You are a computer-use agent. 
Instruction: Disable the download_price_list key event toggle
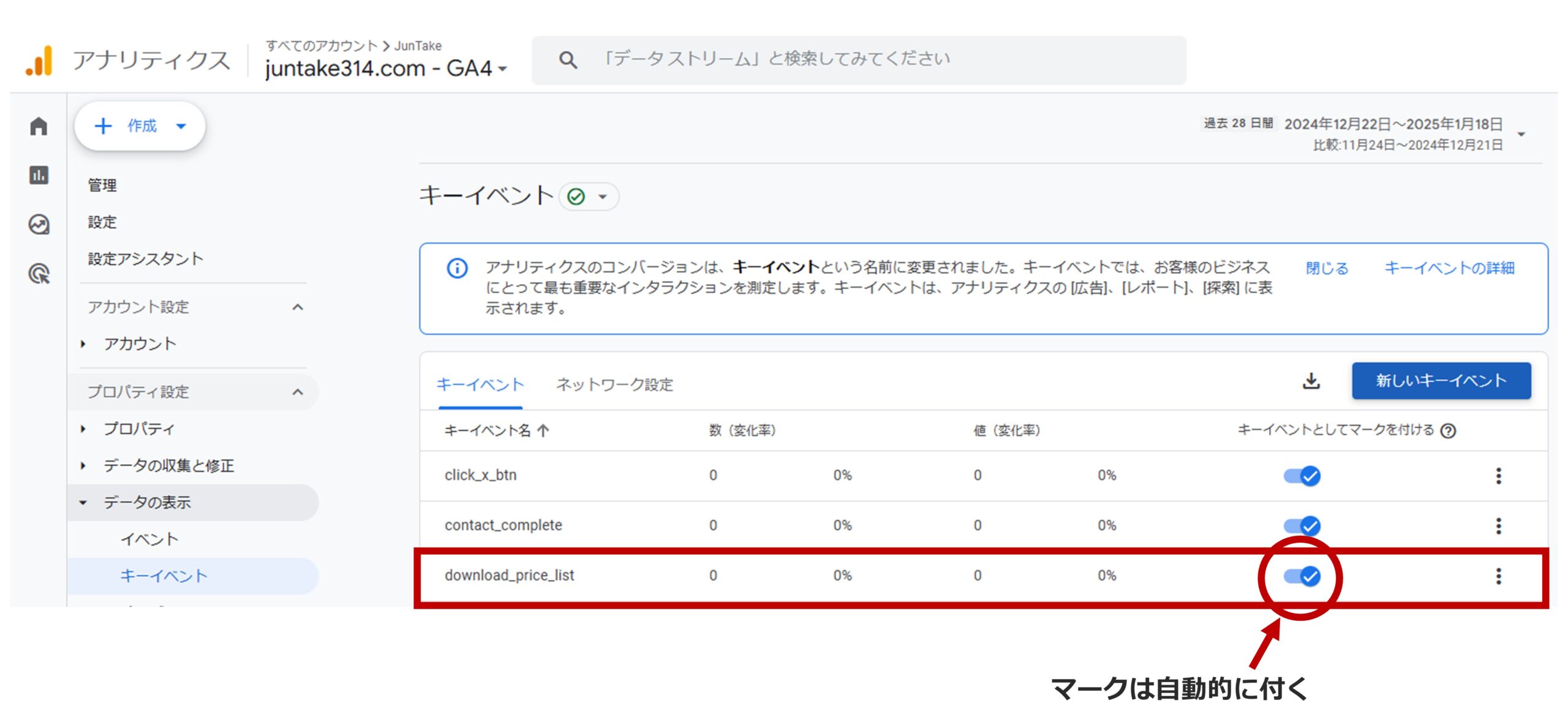click(1303, 576)
